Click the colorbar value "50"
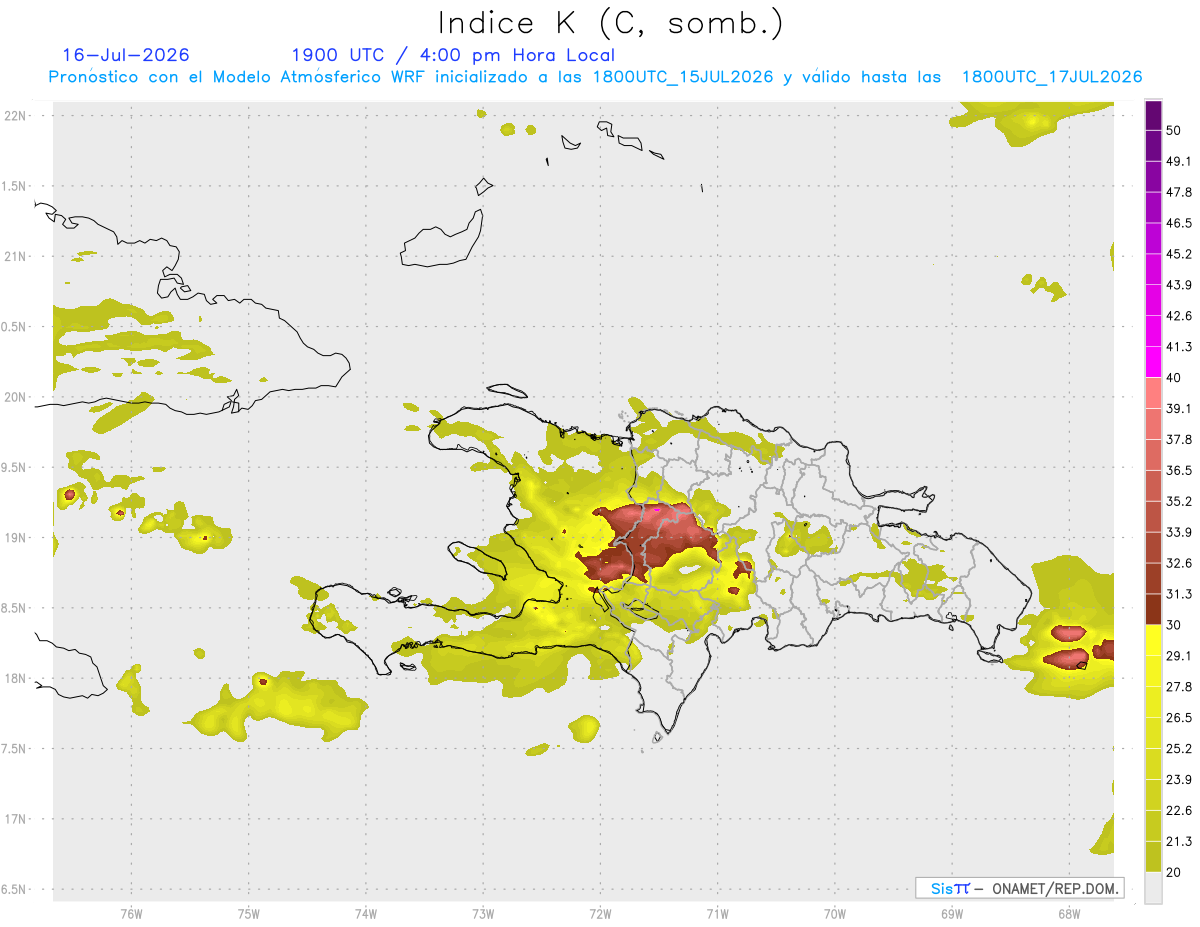This screenshot has height=927, width=1200. [x=1173, y=131]
